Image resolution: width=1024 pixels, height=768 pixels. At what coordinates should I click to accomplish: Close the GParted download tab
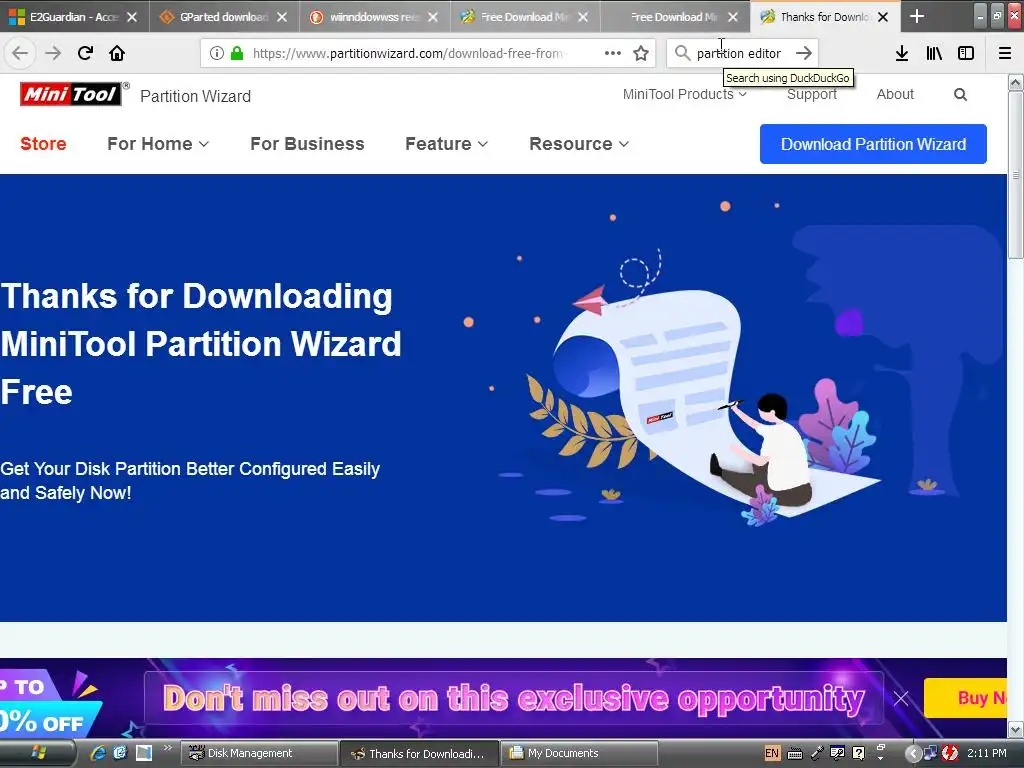281,18
